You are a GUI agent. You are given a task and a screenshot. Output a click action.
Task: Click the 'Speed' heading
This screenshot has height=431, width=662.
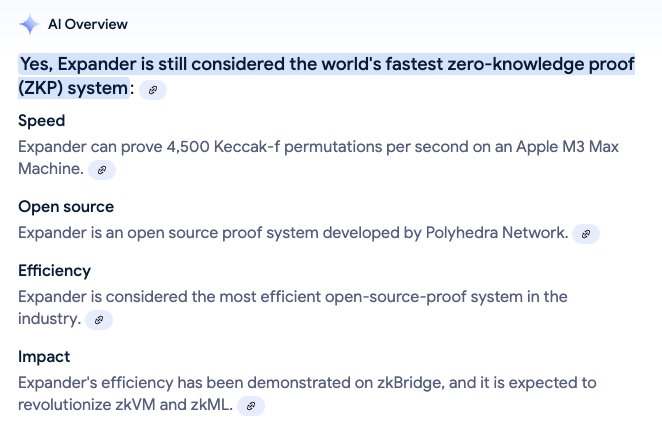coord(41,121)
